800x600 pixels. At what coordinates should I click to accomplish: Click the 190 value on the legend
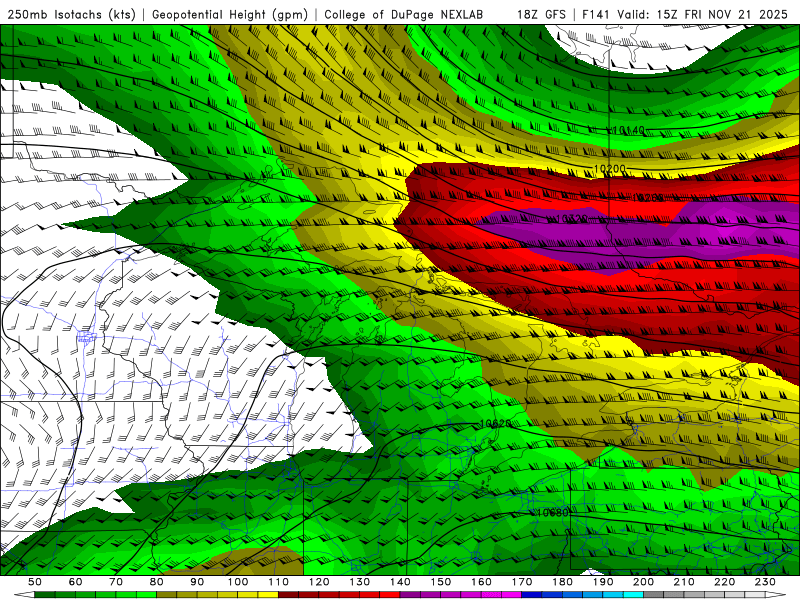click(x=603, y=582)
